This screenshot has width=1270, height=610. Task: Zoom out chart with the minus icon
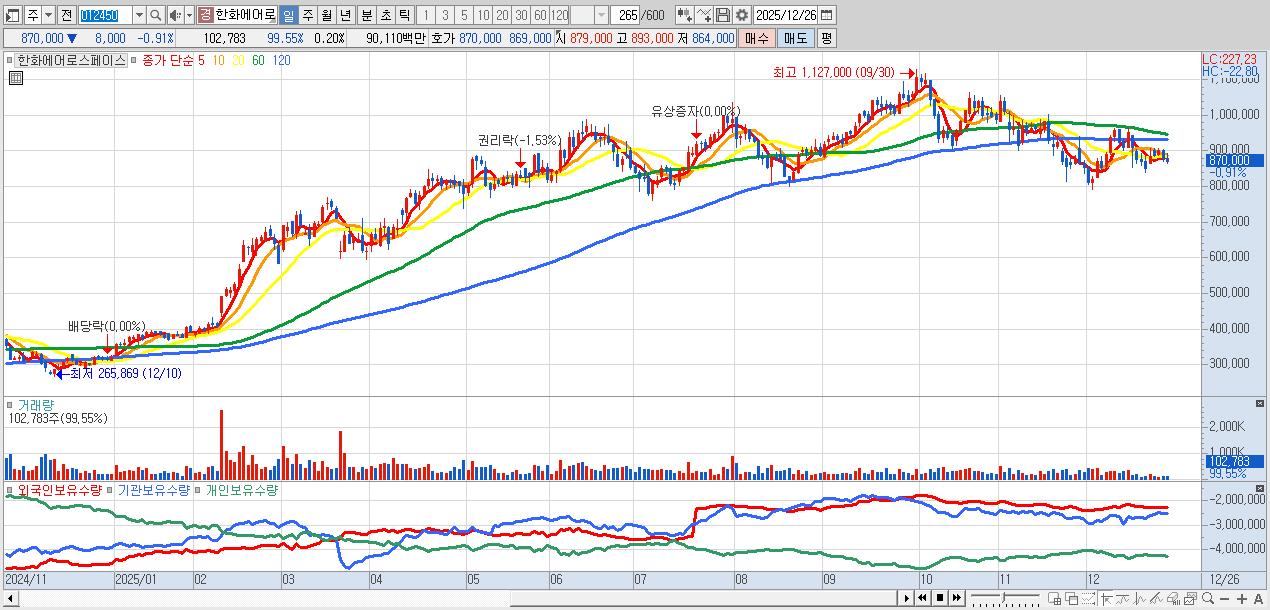(x=1224, y=599)
